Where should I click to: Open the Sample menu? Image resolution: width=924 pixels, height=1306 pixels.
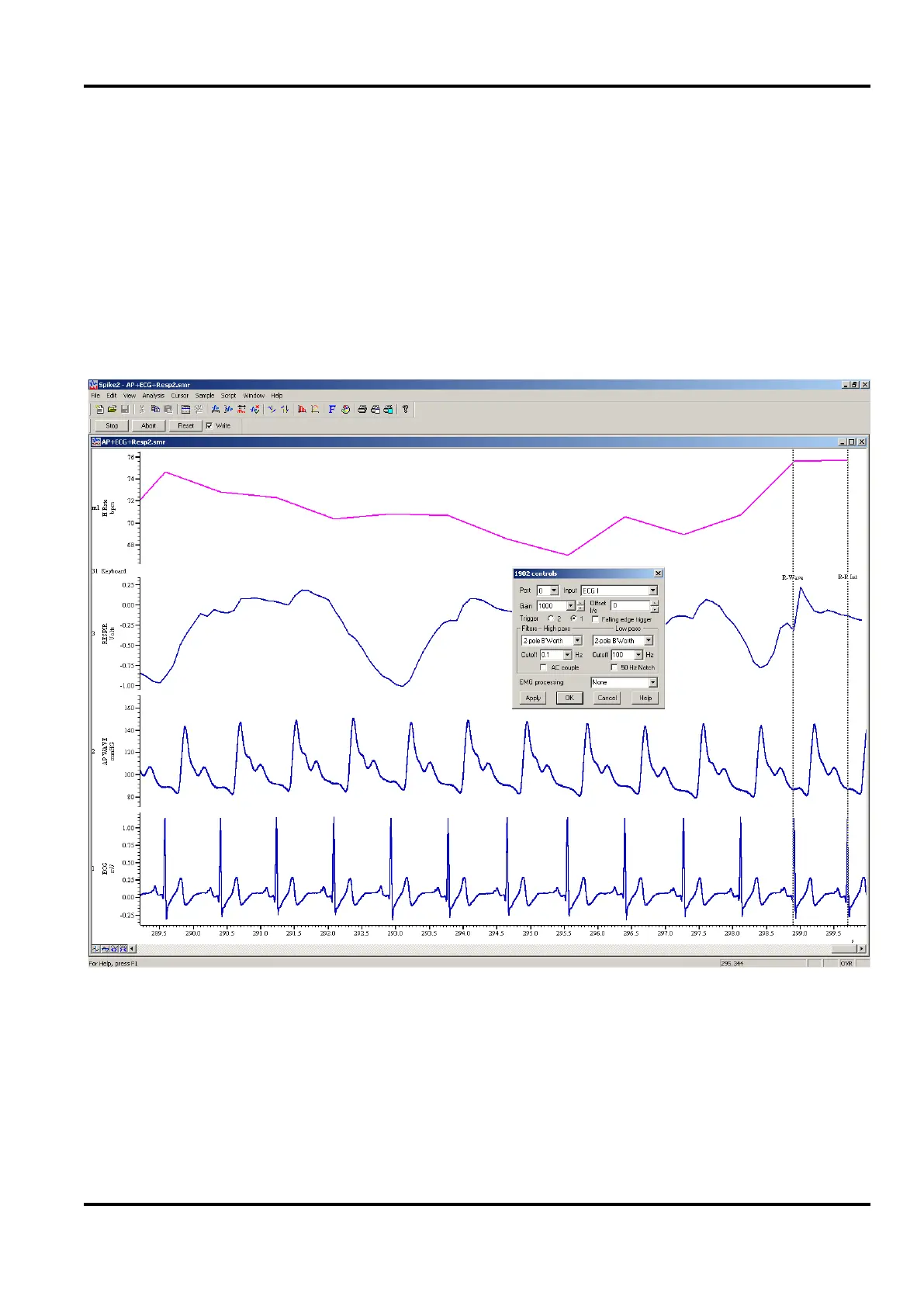point(205,396)
